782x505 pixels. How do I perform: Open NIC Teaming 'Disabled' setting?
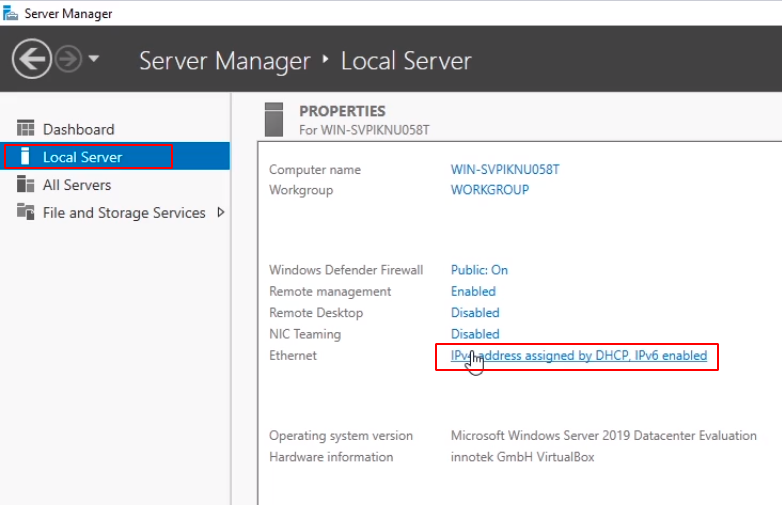click(x=475, y=334)
